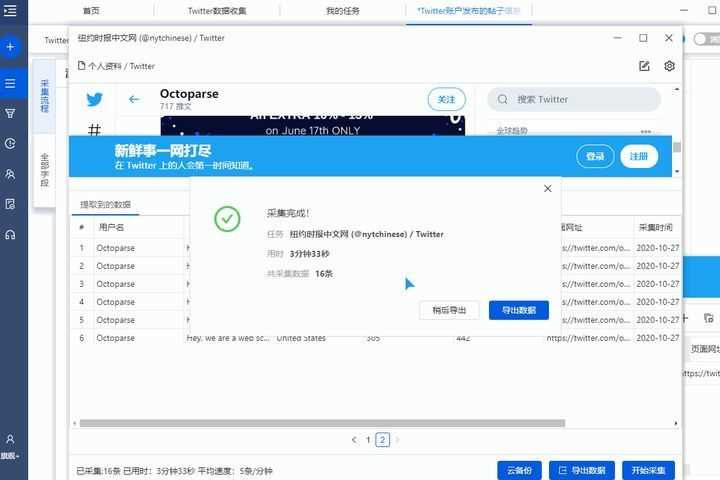Select the 提取到的数据 tab
The width and height of the screenshot is (720, 480).
pos(106,205)
